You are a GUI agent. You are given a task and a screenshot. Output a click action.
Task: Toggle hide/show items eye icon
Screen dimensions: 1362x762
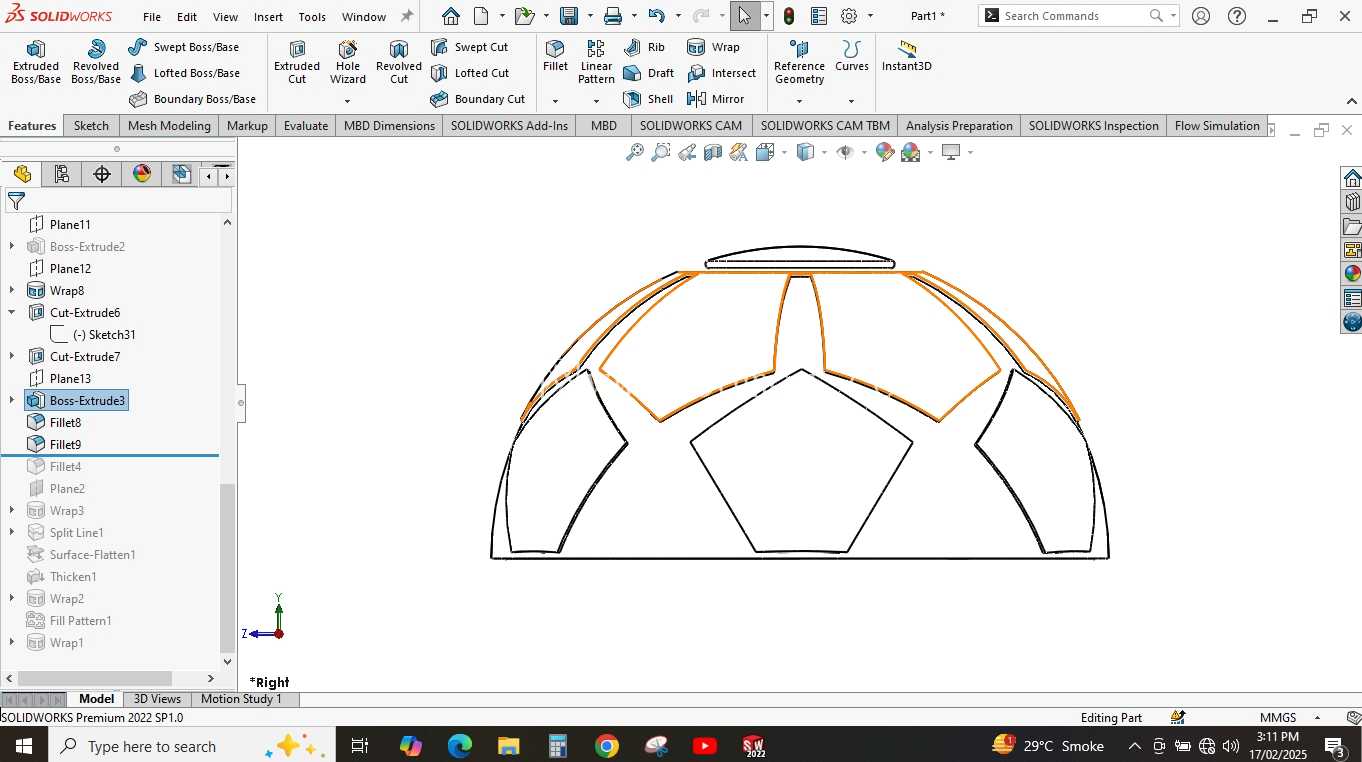coord(845,152)
